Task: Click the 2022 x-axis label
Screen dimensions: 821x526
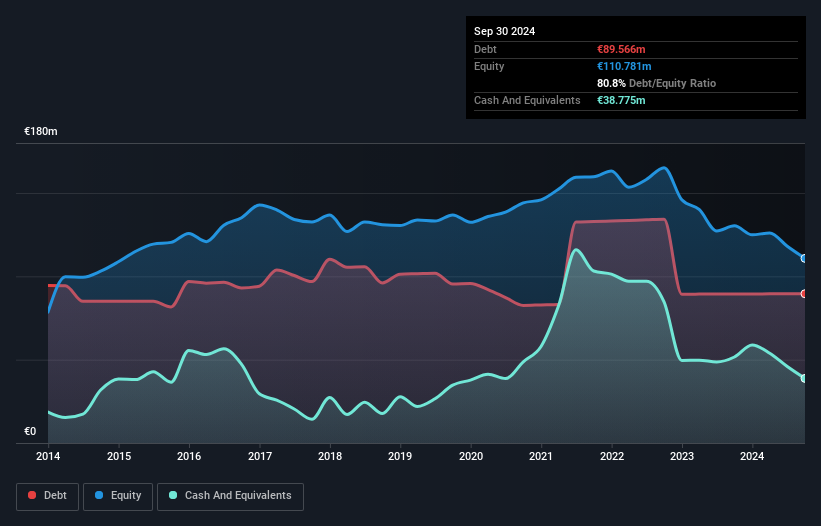Action: coord(612,456)
